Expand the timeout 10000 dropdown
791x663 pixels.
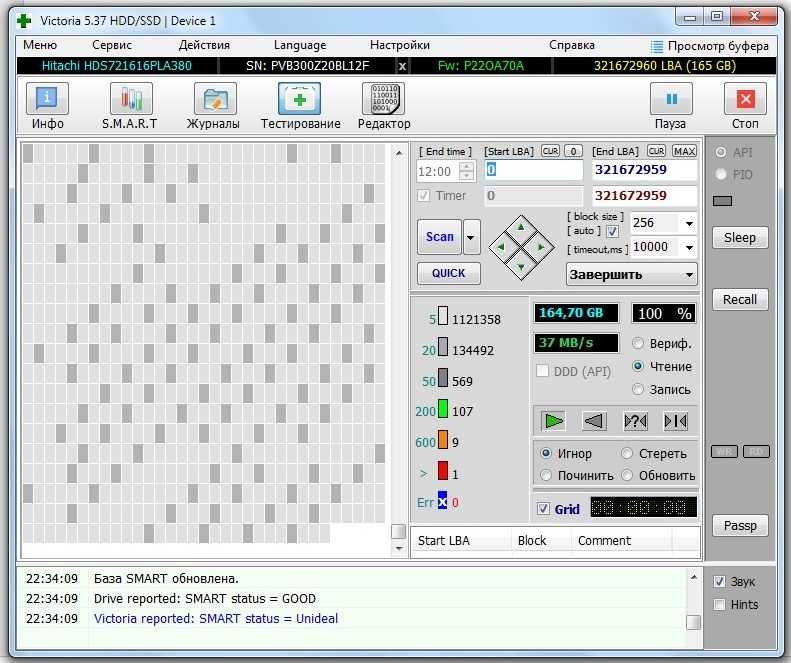click(689, 247)
